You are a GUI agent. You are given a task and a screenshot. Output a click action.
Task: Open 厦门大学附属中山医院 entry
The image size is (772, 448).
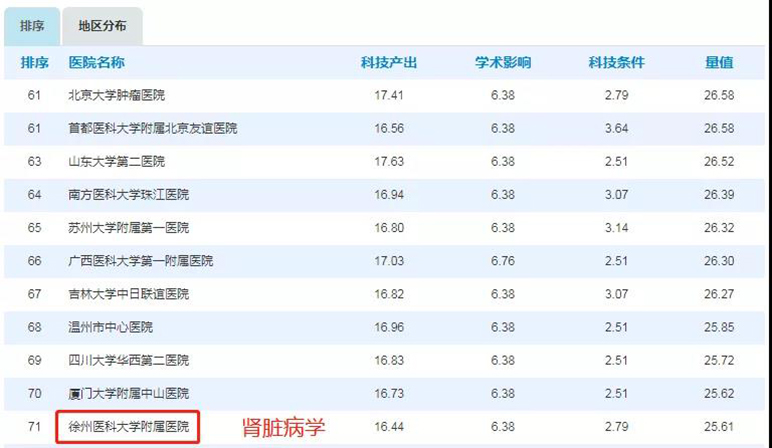click(x=128, y=393)
